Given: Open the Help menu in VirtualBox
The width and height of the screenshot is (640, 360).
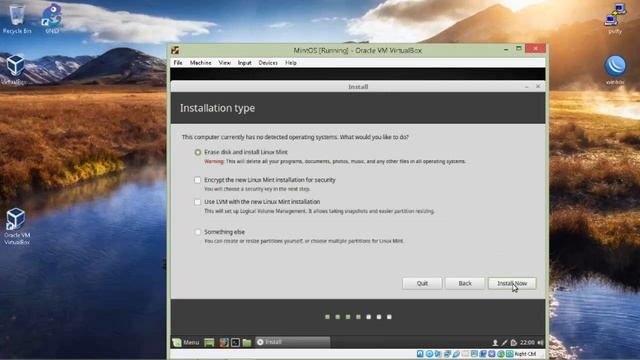Looking at the screenshot, I should click(291, 63).
